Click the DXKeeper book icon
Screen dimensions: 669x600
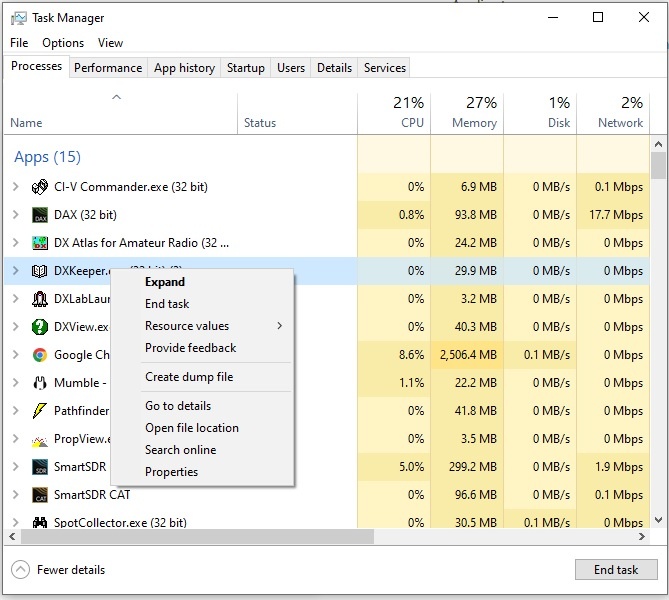(40, 271)
